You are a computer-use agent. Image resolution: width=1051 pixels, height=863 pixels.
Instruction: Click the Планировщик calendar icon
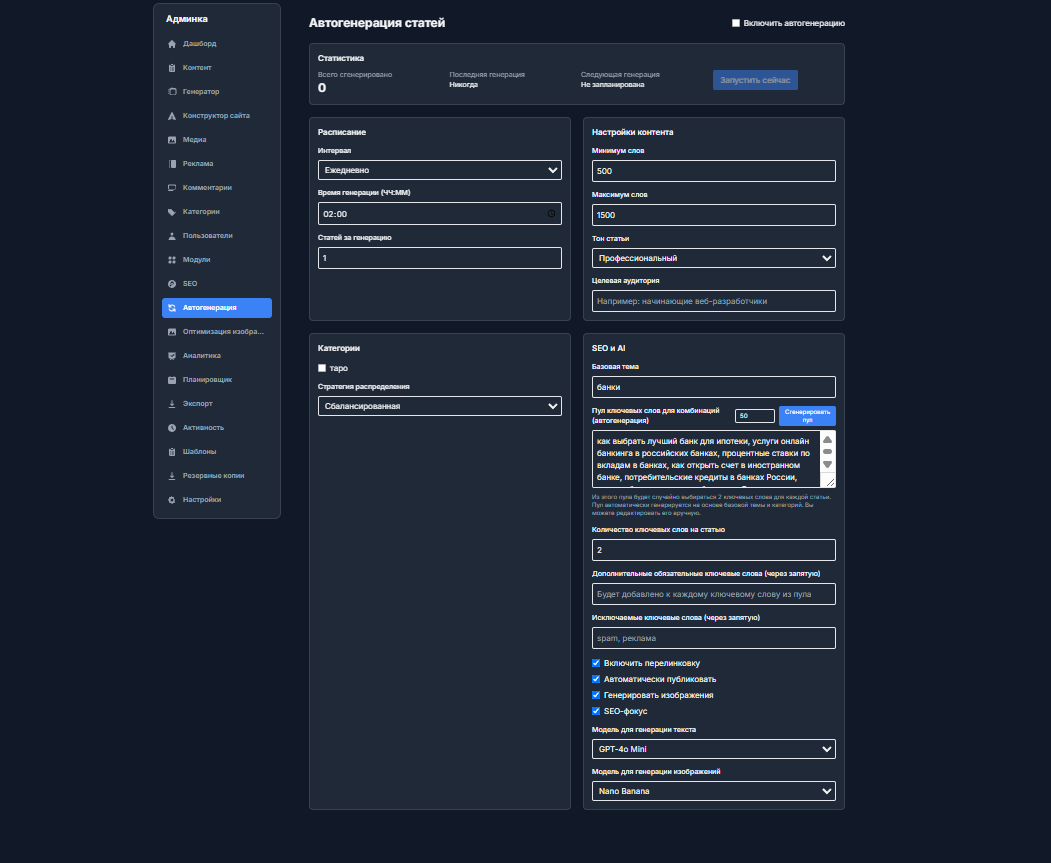point(172,380)
